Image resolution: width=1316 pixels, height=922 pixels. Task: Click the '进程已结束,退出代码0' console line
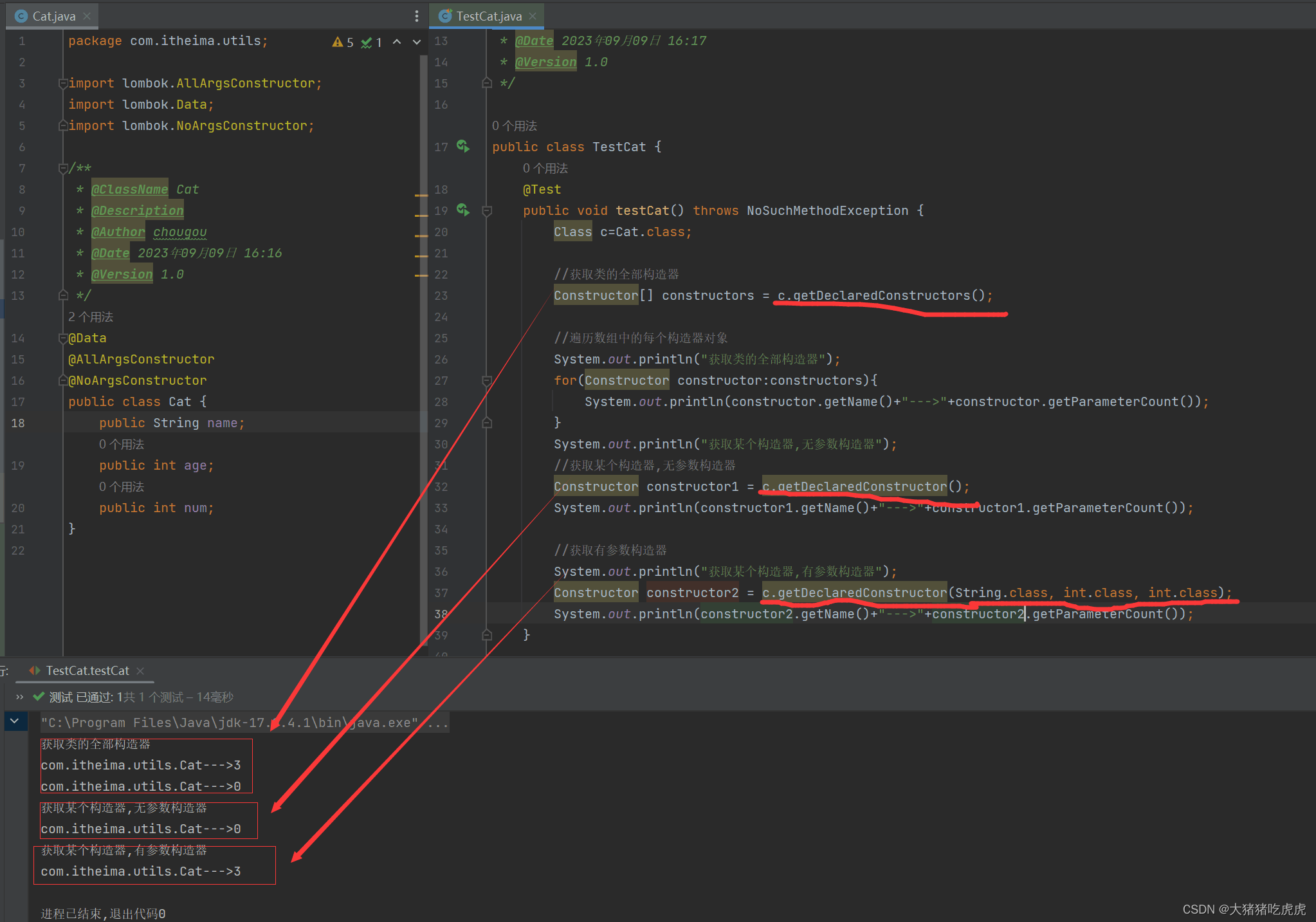pyautogui.click(x=103, y=913)
